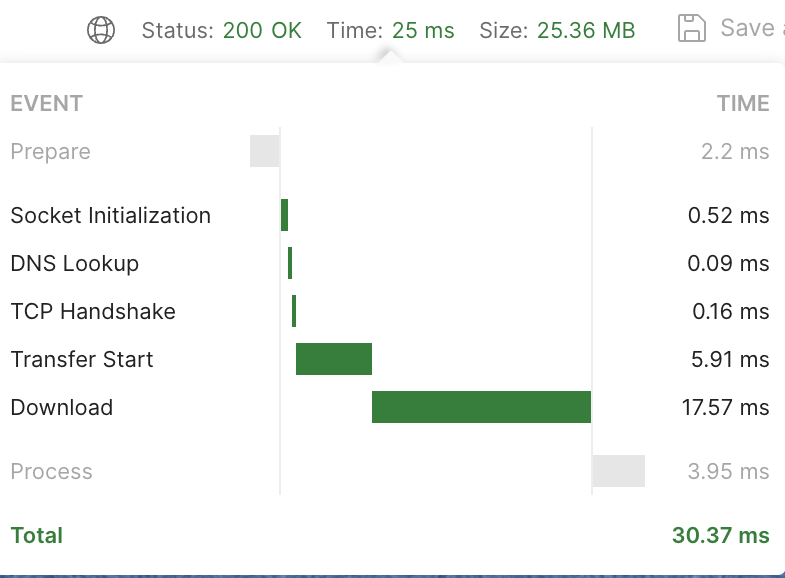Click the 25 ms response time
785x578 pixels.
[423, 31]
